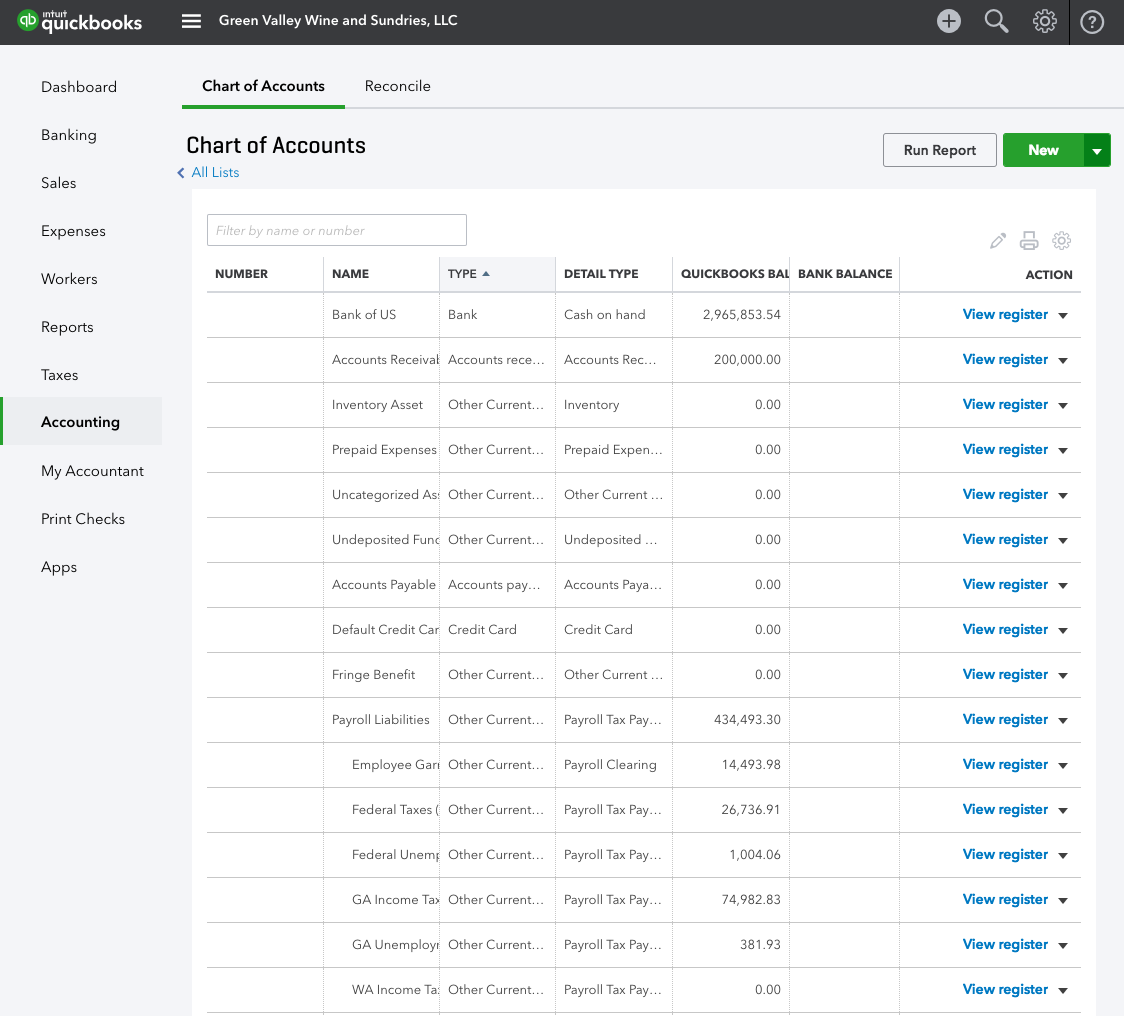The image size is (1124, 1016).
Task: View register for Accounts Receivable
Action: (x=1005, y=360)
